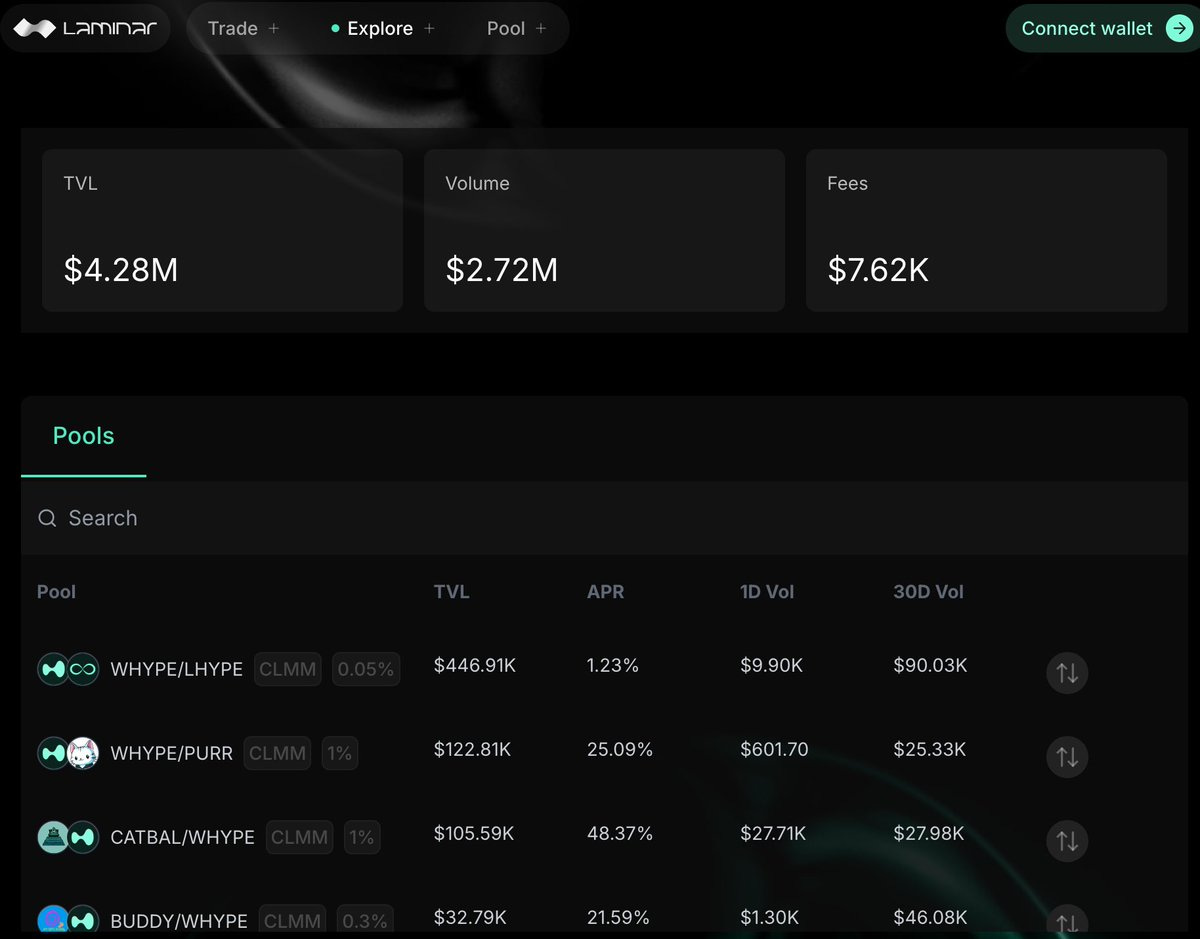The height and width of the screenshot is (939, 1200).
Task: Click the search magnifier icon
Action: pyautogui.click(x=47, y=518)
